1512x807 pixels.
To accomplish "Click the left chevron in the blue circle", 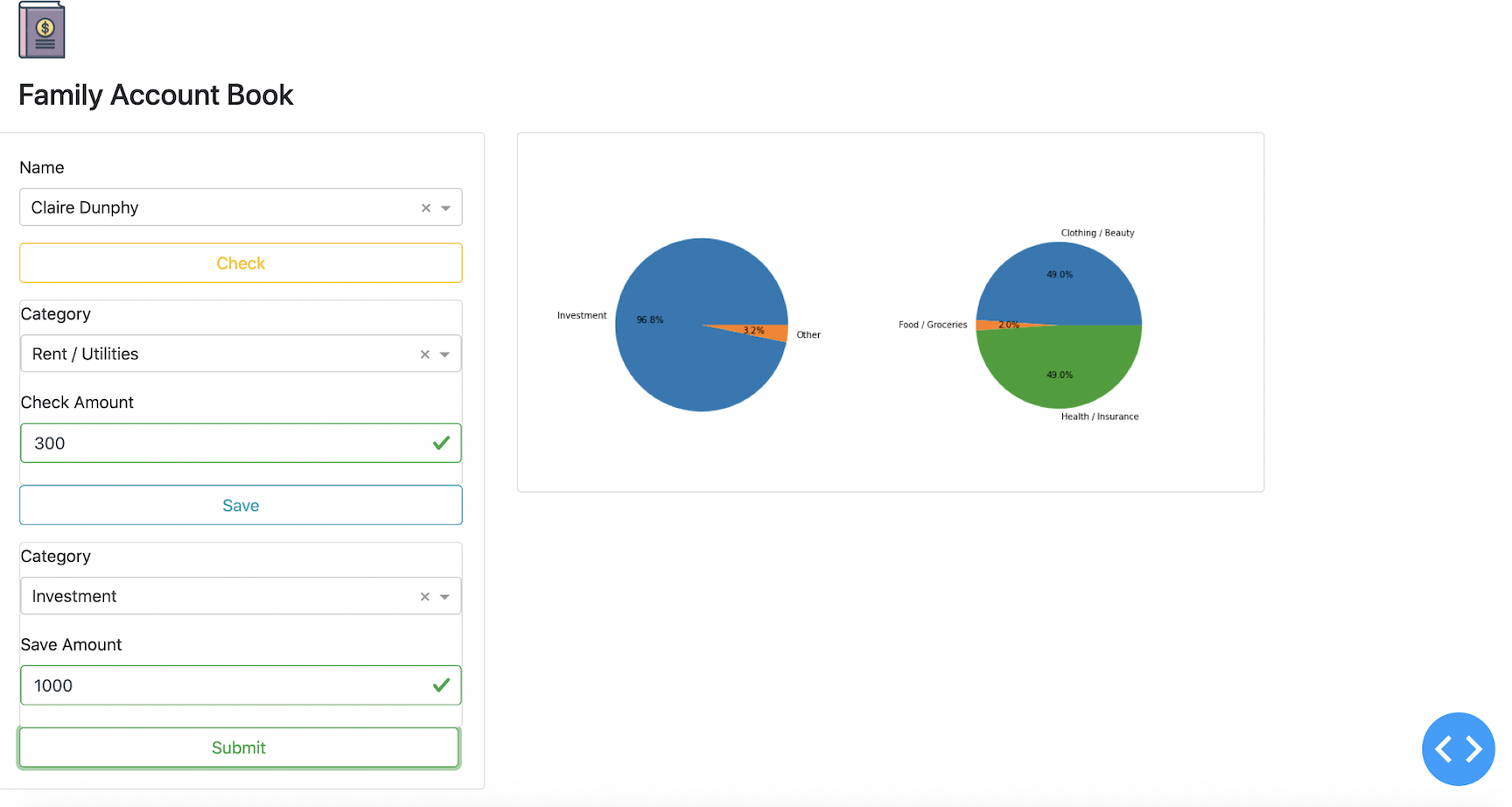I will 1445,749.
